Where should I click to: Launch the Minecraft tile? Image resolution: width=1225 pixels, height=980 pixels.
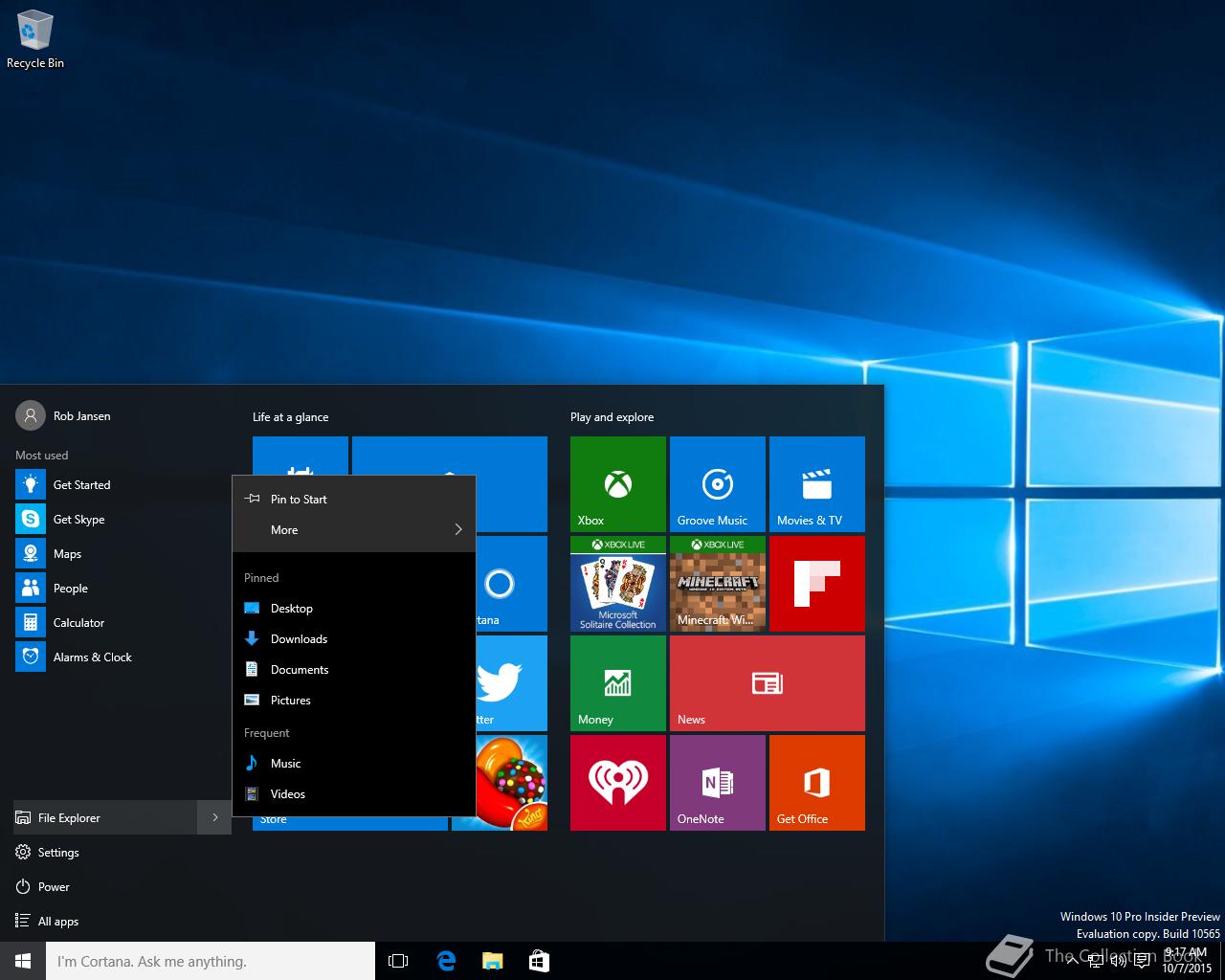point(718,584)
